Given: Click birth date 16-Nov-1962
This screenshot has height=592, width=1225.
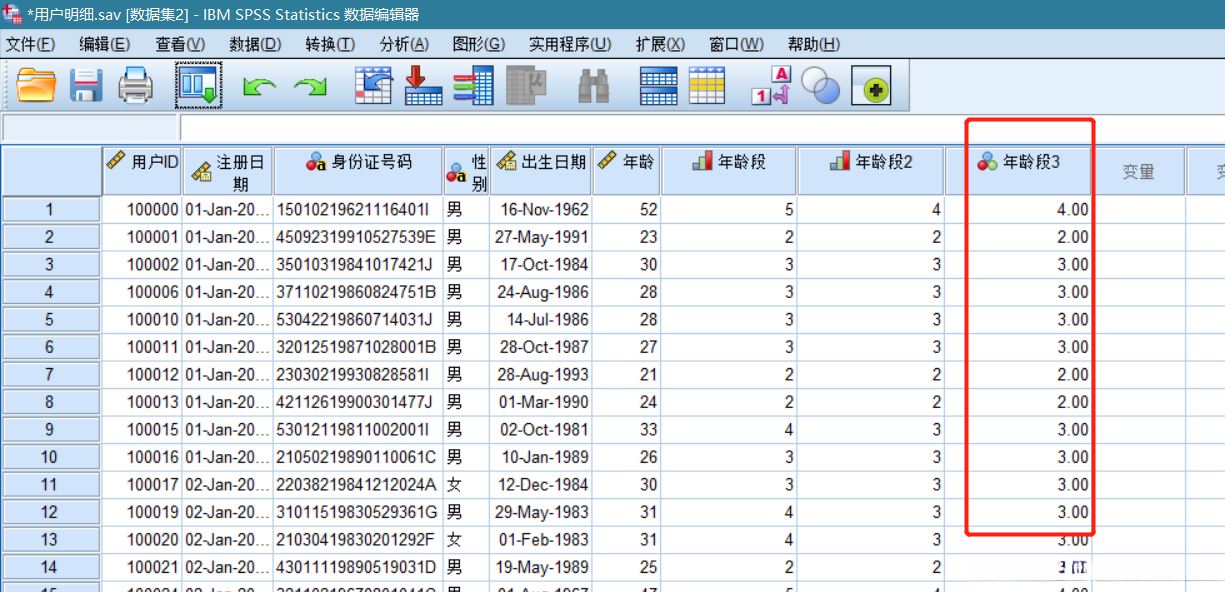Looking at the screenshot, I should pos(540,210).
